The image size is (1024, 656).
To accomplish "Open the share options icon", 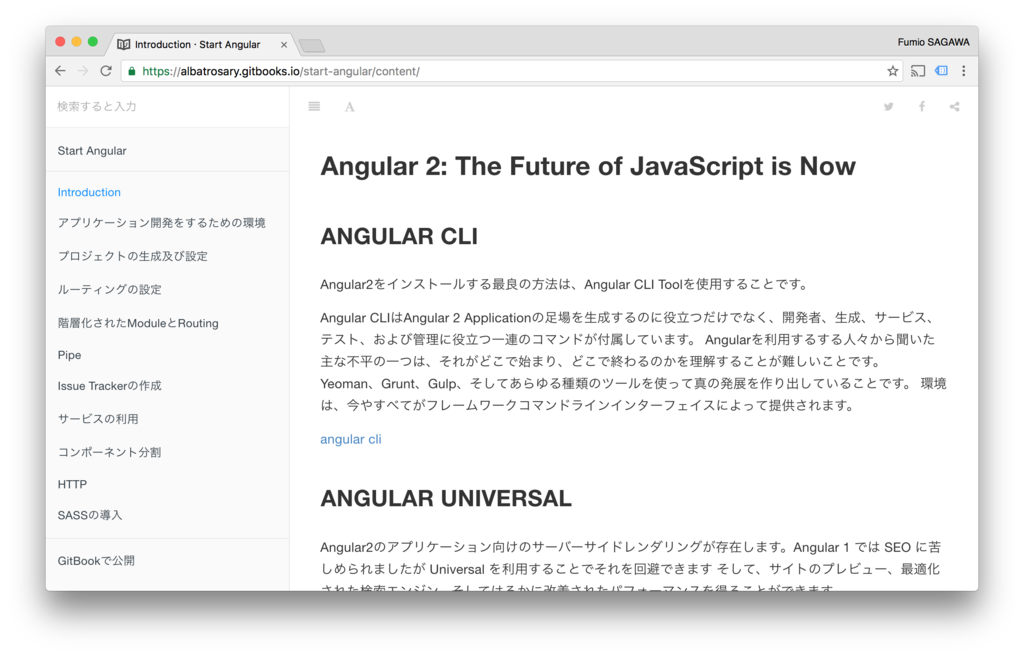I will 954,107.
